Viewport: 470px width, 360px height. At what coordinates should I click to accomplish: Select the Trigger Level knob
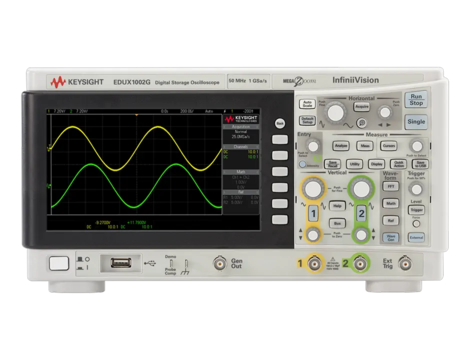click(416, 189)
